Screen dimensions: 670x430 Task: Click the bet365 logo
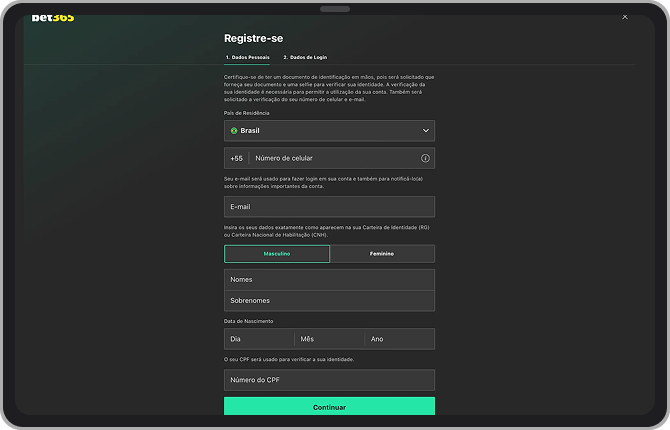click(53, 18)
